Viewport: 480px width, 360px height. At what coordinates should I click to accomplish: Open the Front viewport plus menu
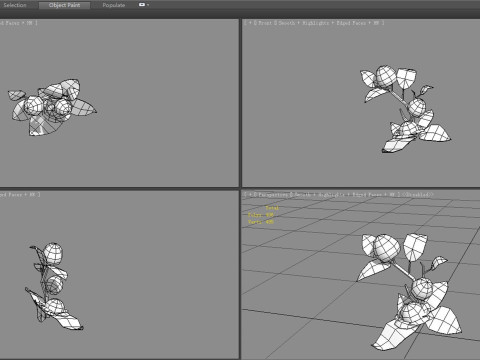[250, 23]
